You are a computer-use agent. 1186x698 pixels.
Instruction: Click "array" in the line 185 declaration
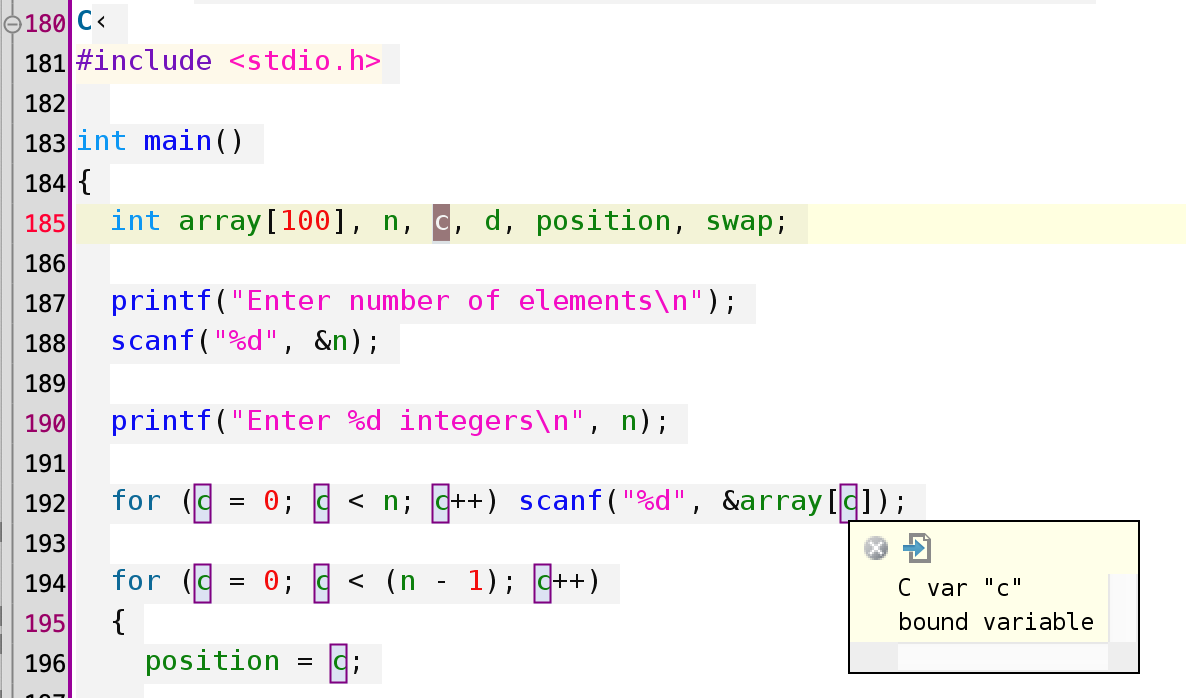(x=220, y=221)
